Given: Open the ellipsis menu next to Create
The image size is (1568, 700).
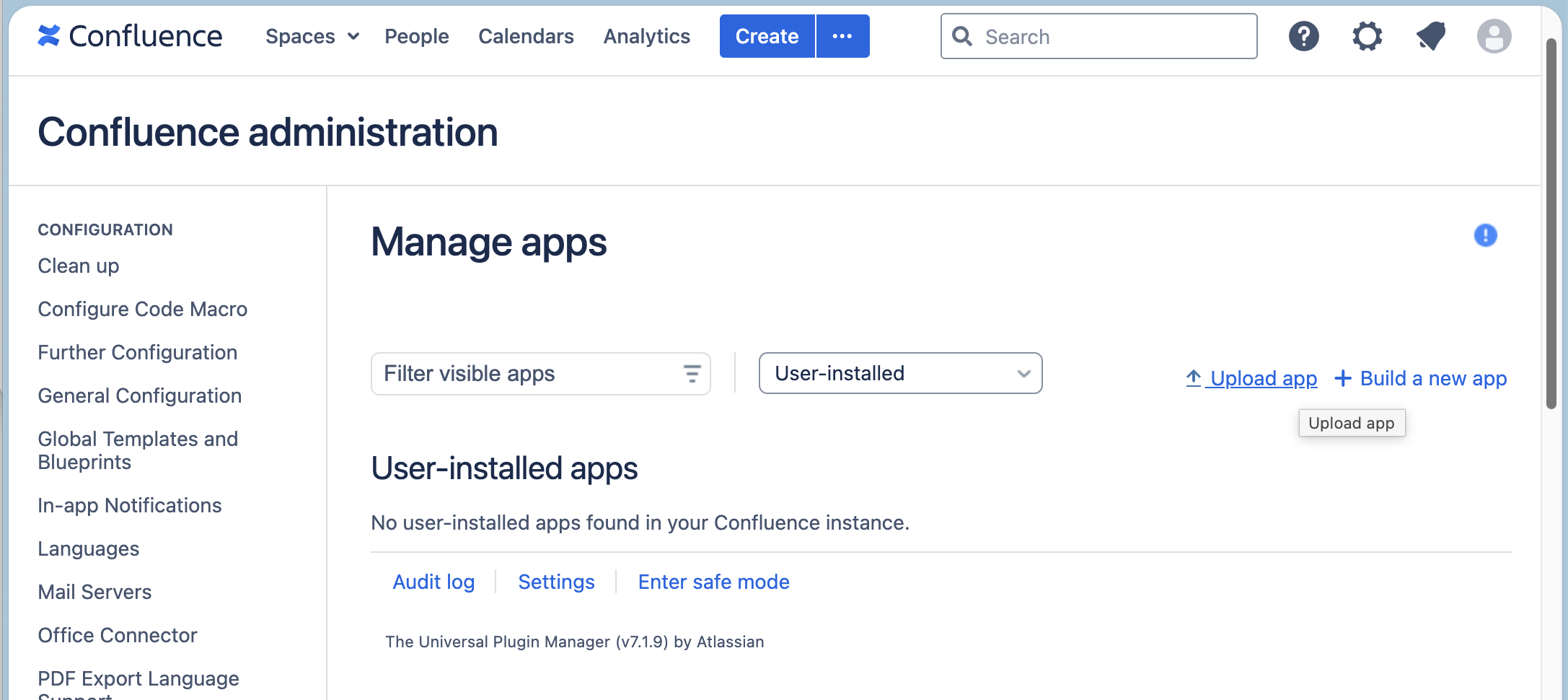Looking at the screenshot, I should 842,36.
